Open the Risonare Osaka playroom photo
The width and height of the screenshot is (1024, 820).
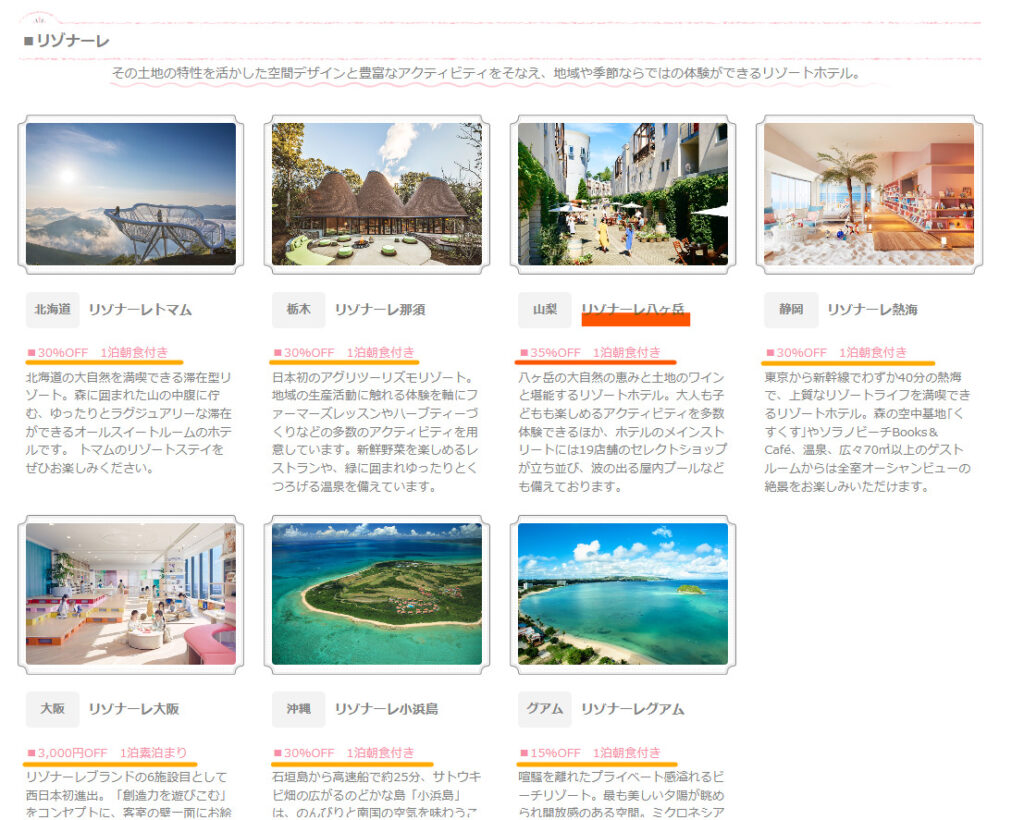pos(131,594)
